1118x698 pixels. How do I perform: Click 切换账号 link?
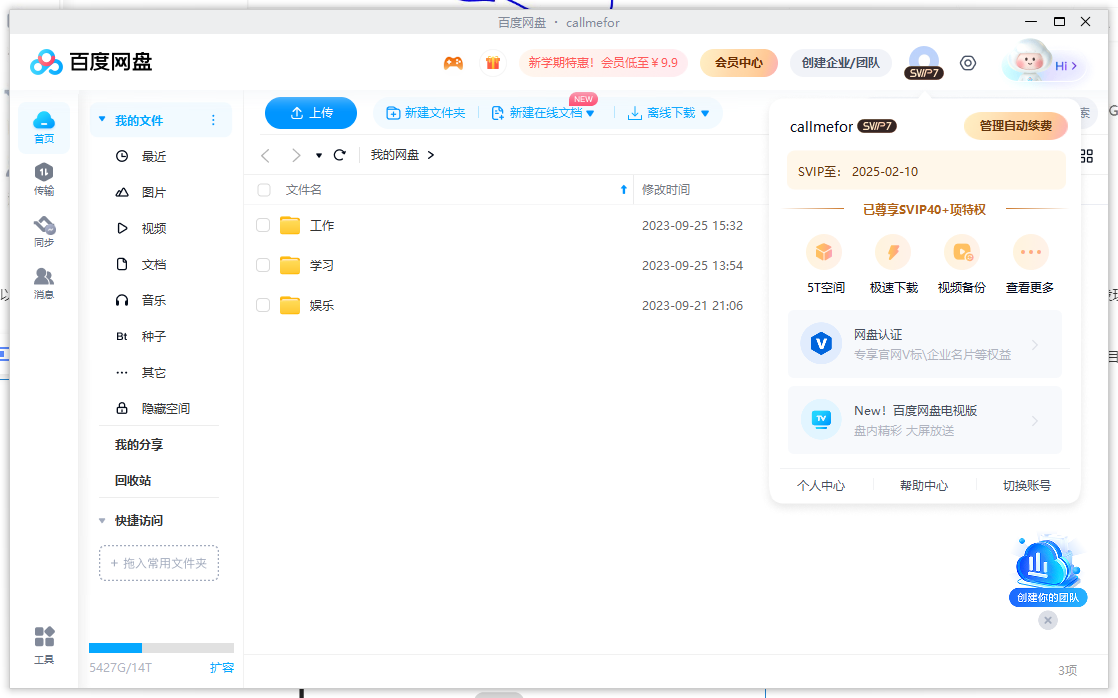tap(1027, 486)
